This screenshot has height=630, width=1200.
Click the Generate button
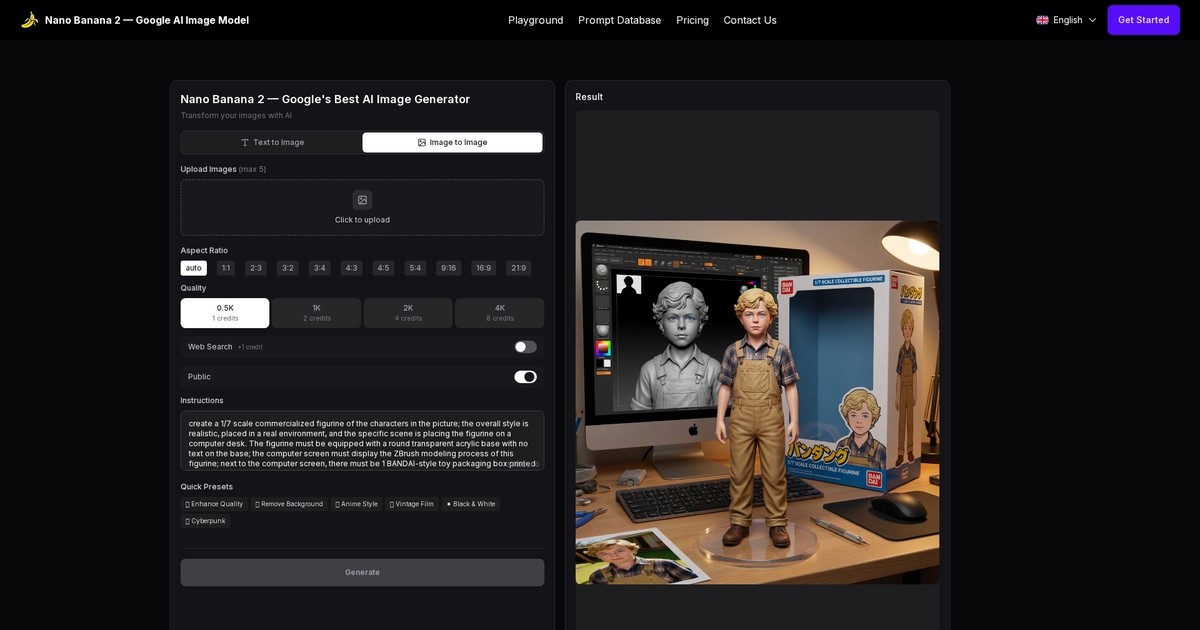point(361,572)
